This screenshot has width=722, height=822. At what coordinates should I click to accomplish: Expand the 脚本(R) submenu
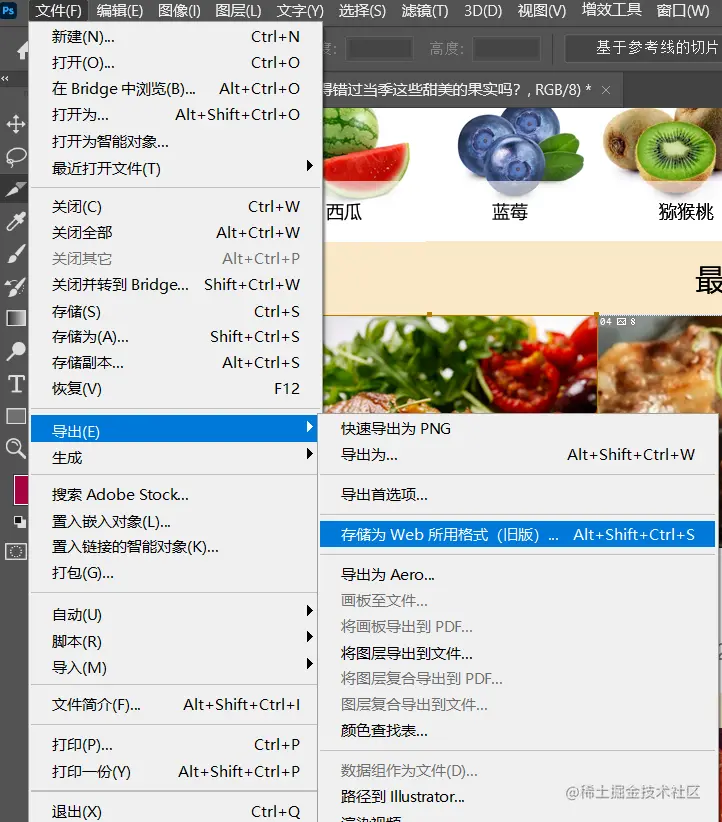click(176, 641)
